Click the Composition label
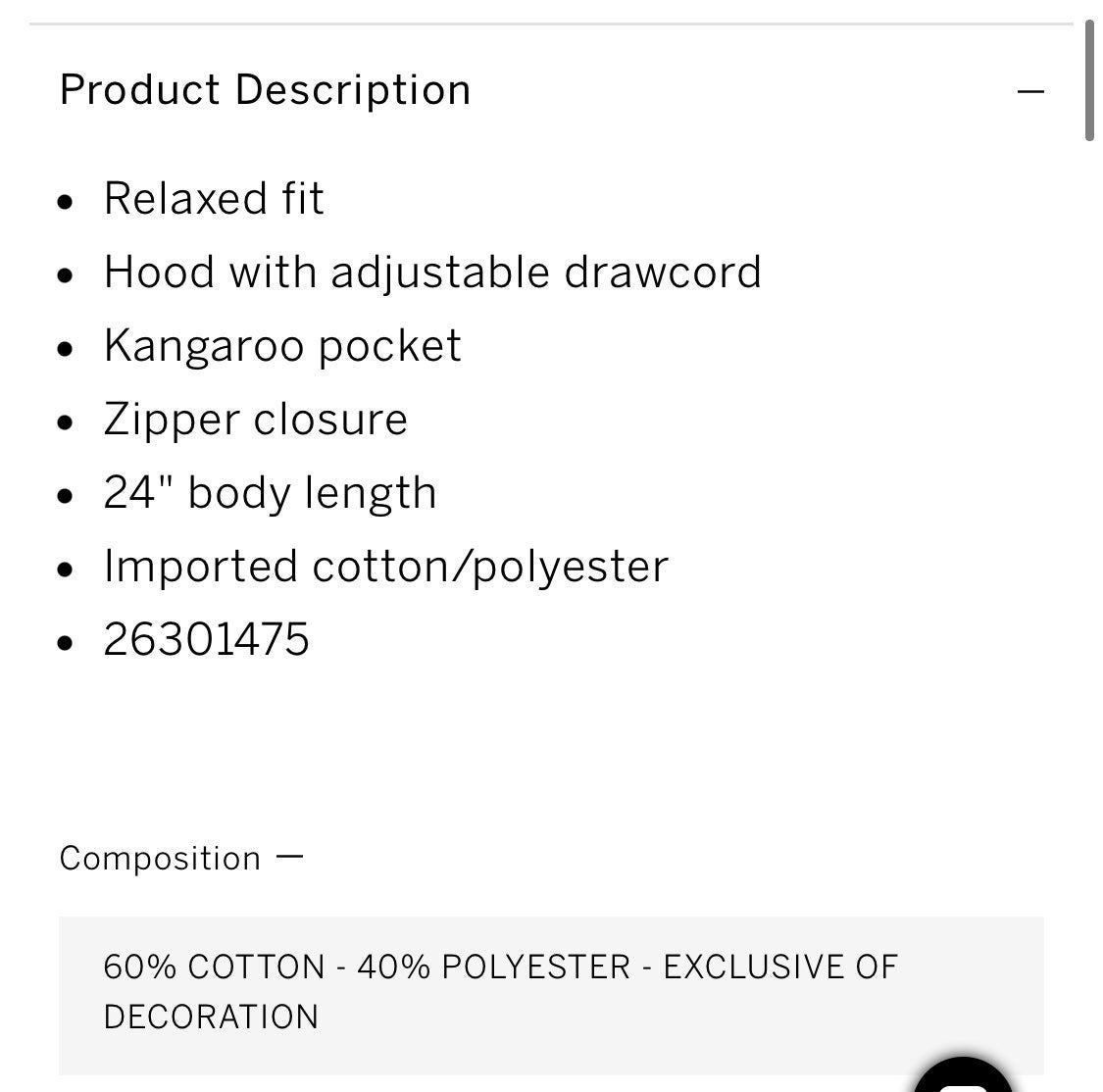Viewport: 1103px width, 1092px height. coord(161,859)
